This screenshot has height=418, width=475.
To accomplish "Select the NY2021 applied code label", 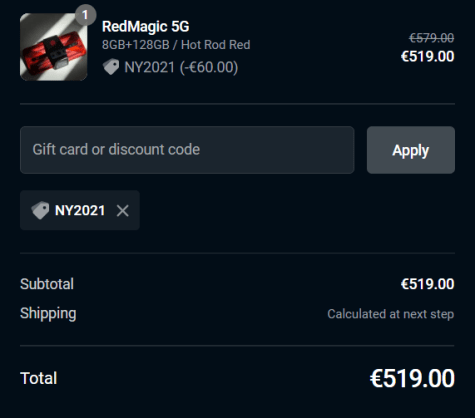I will (x=80, y=211).
